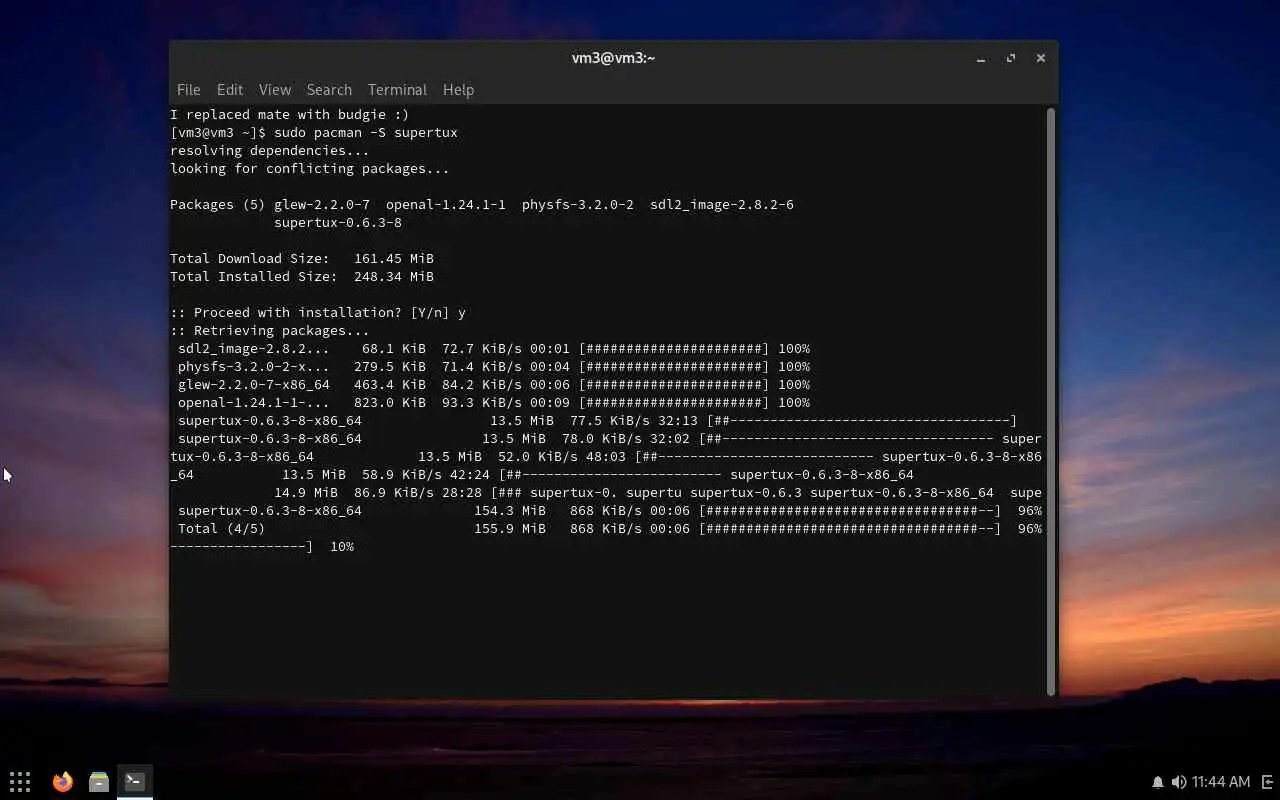Click the 'openal-1.24.1-1-...' download row

click(x=494, y=402)
